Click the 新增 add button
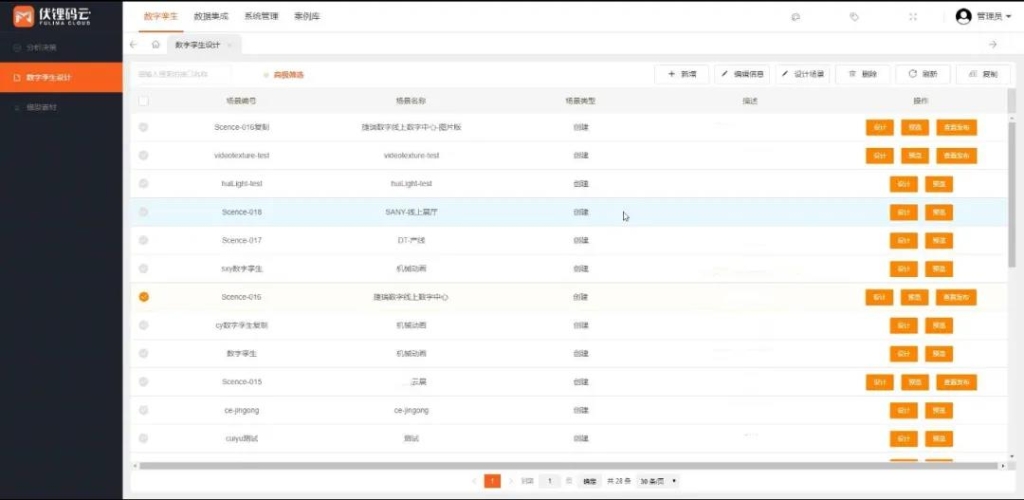The height and width of the screenshot is (500, 1024). pyautogui.click(x=682, y=75)
